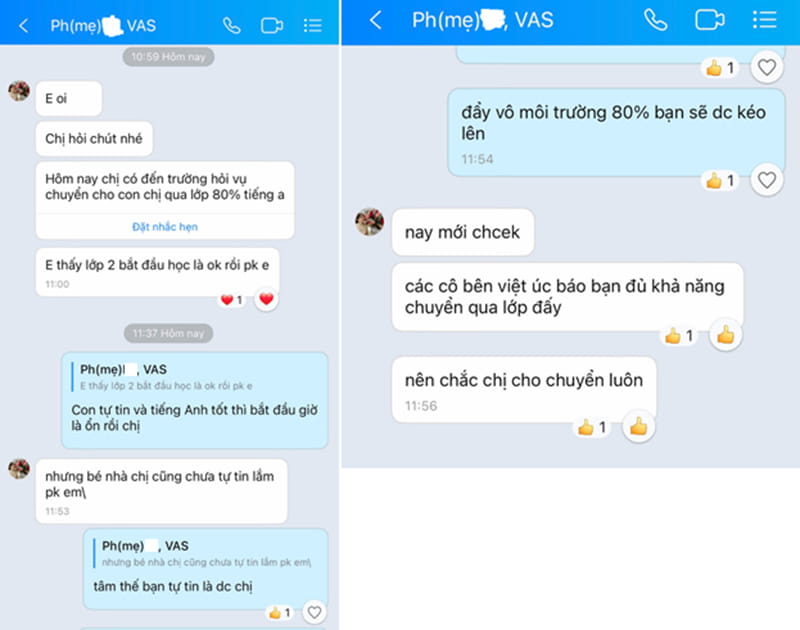The image size is (800, 630).
Task: Toggle thumbs-up on 'các cô bên việt úc' message
Action: (725, 335)
